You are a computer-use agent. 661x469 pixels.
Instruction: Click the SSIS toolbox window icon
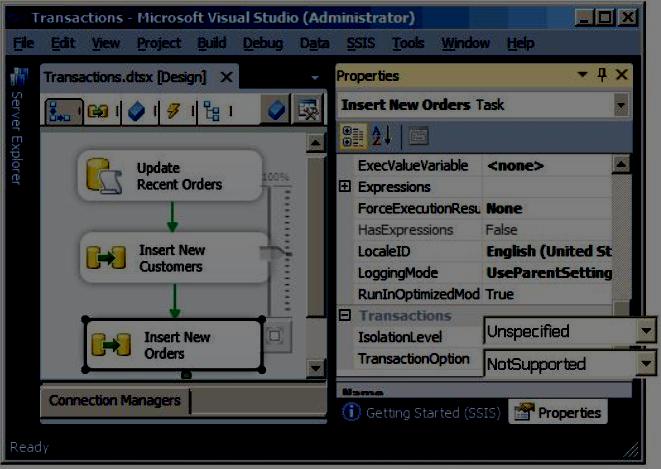pyautogui.click(x=308, y=110)
